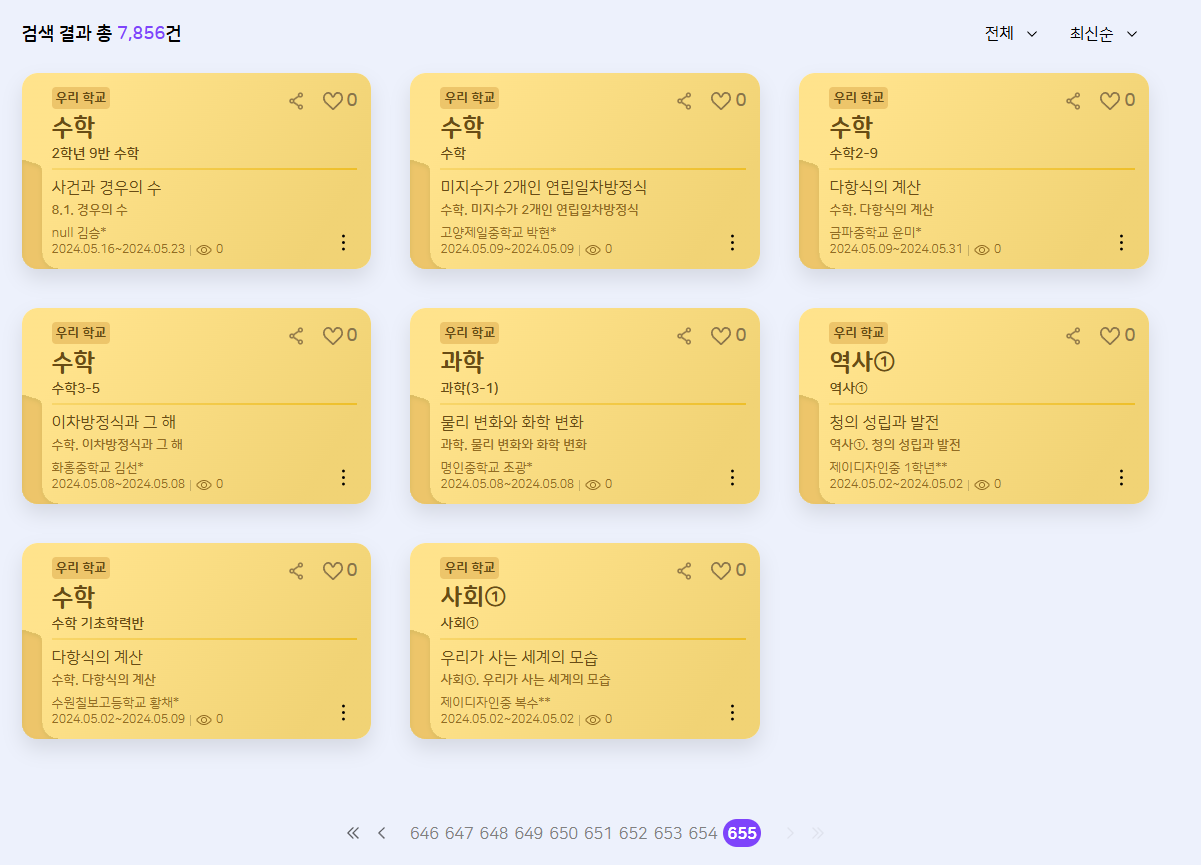Go to previous page with left chevron
The image size is (1201, 865).
[381, 833]
